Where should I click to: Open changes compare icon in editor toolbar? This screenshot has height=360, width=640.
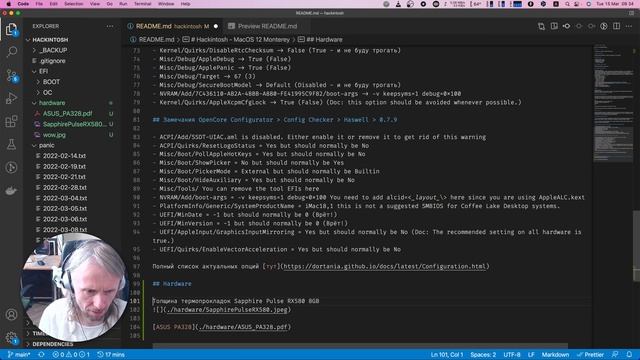(x=541, y=26)
